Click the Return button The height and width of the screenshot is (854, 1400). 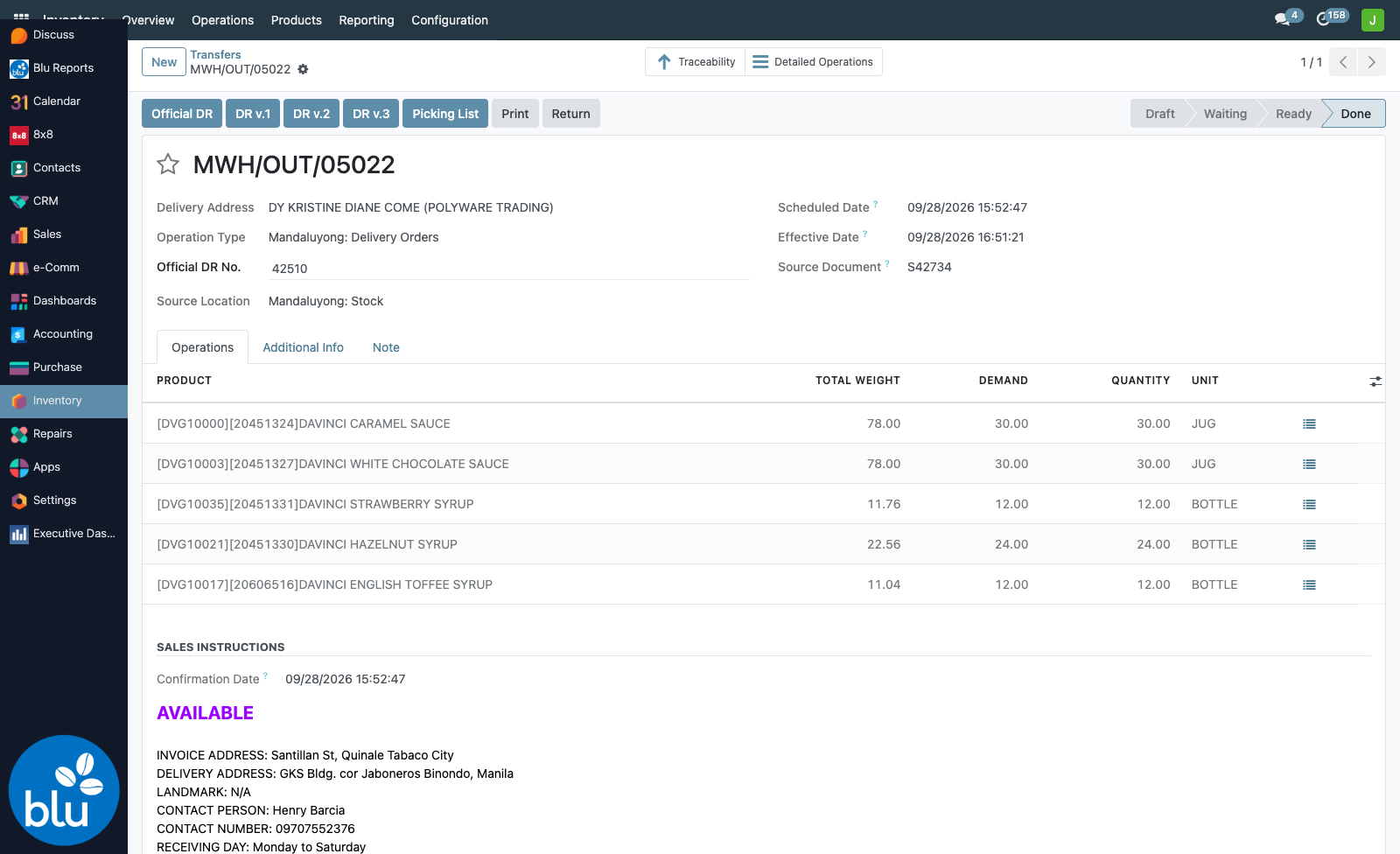(570, 114)
